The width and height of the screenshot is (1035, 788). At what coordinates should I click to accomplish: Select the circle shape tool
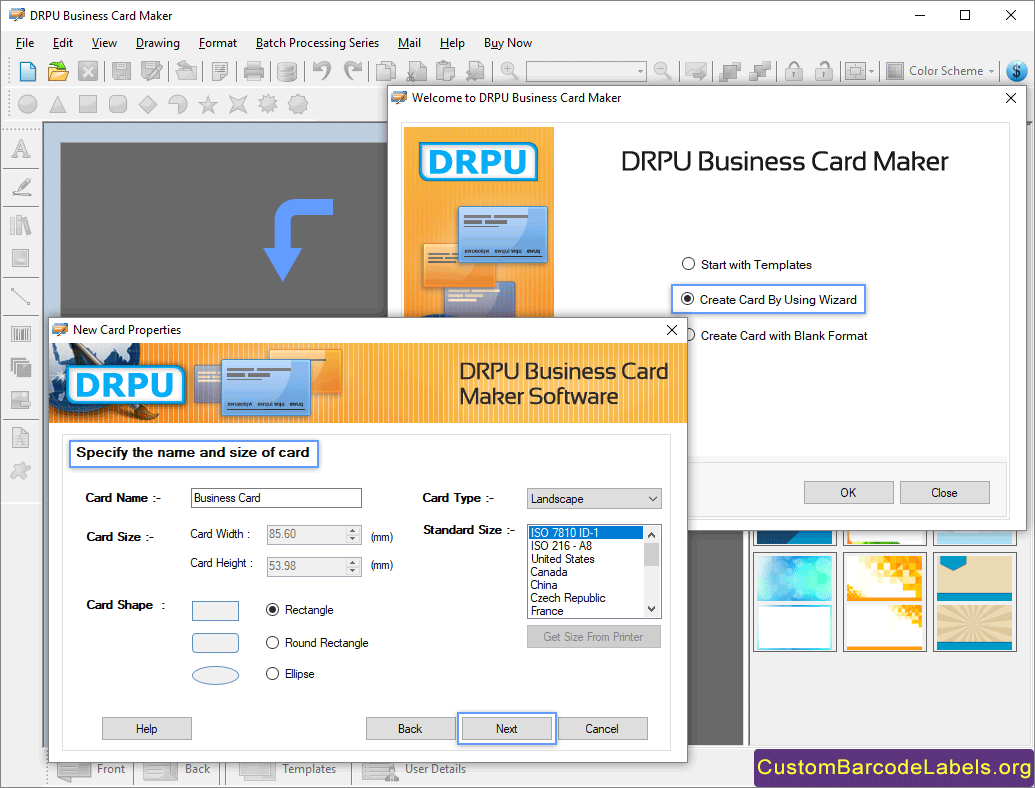[28, 104]
